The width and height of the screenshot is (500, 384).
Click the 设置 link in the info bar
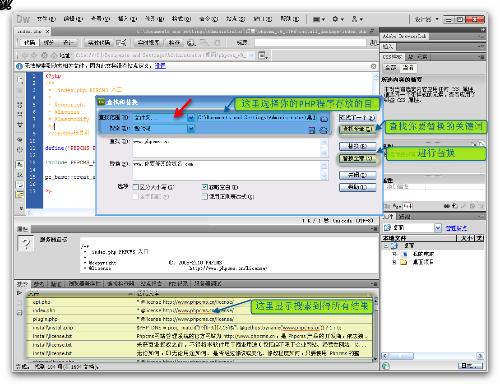160,66
